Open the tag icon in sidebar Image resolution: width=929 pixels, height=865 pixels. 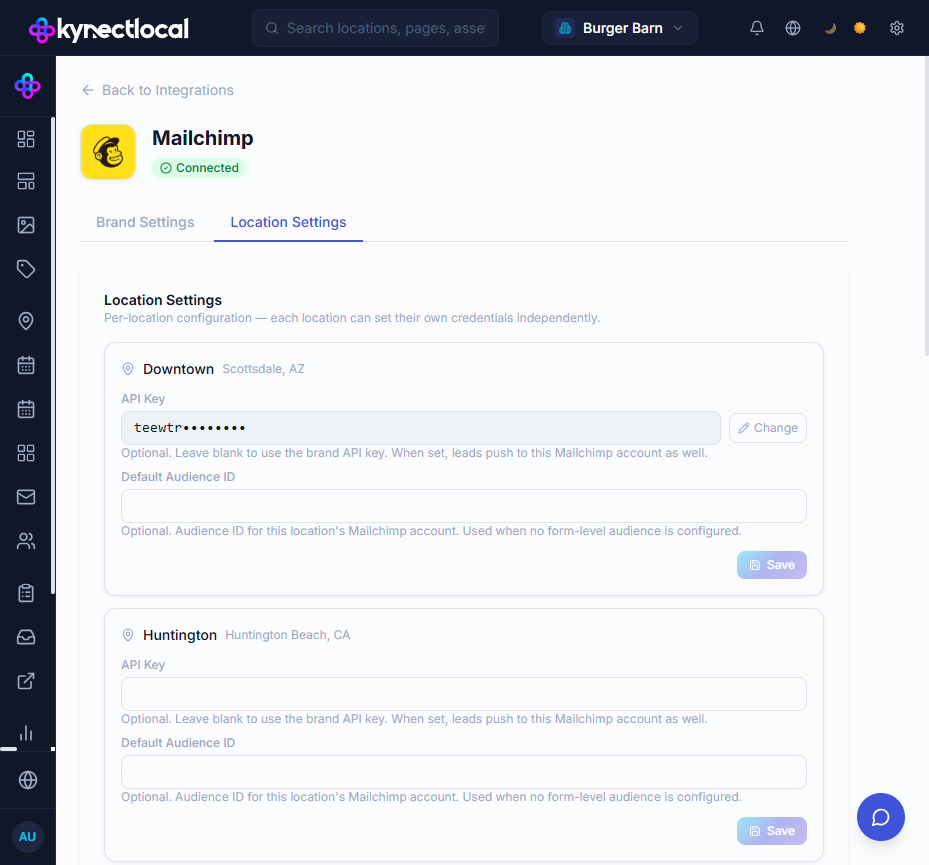click(x=26, y=269)
